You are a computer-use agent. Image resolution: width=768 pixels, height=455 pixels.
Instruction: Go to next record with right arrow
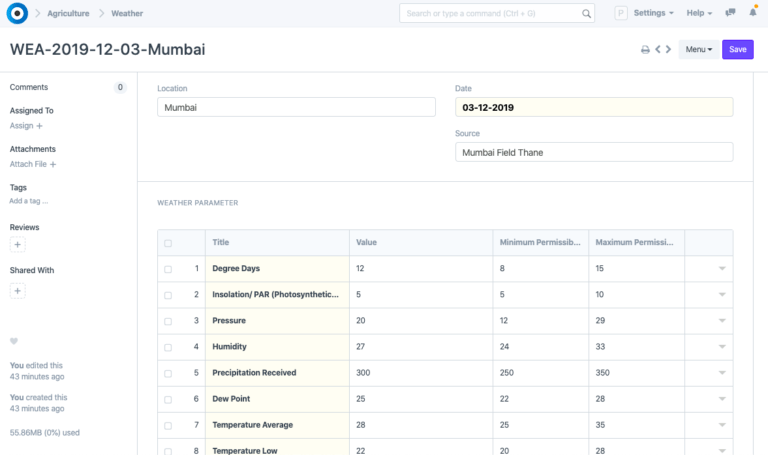click(x=668, y=50)
